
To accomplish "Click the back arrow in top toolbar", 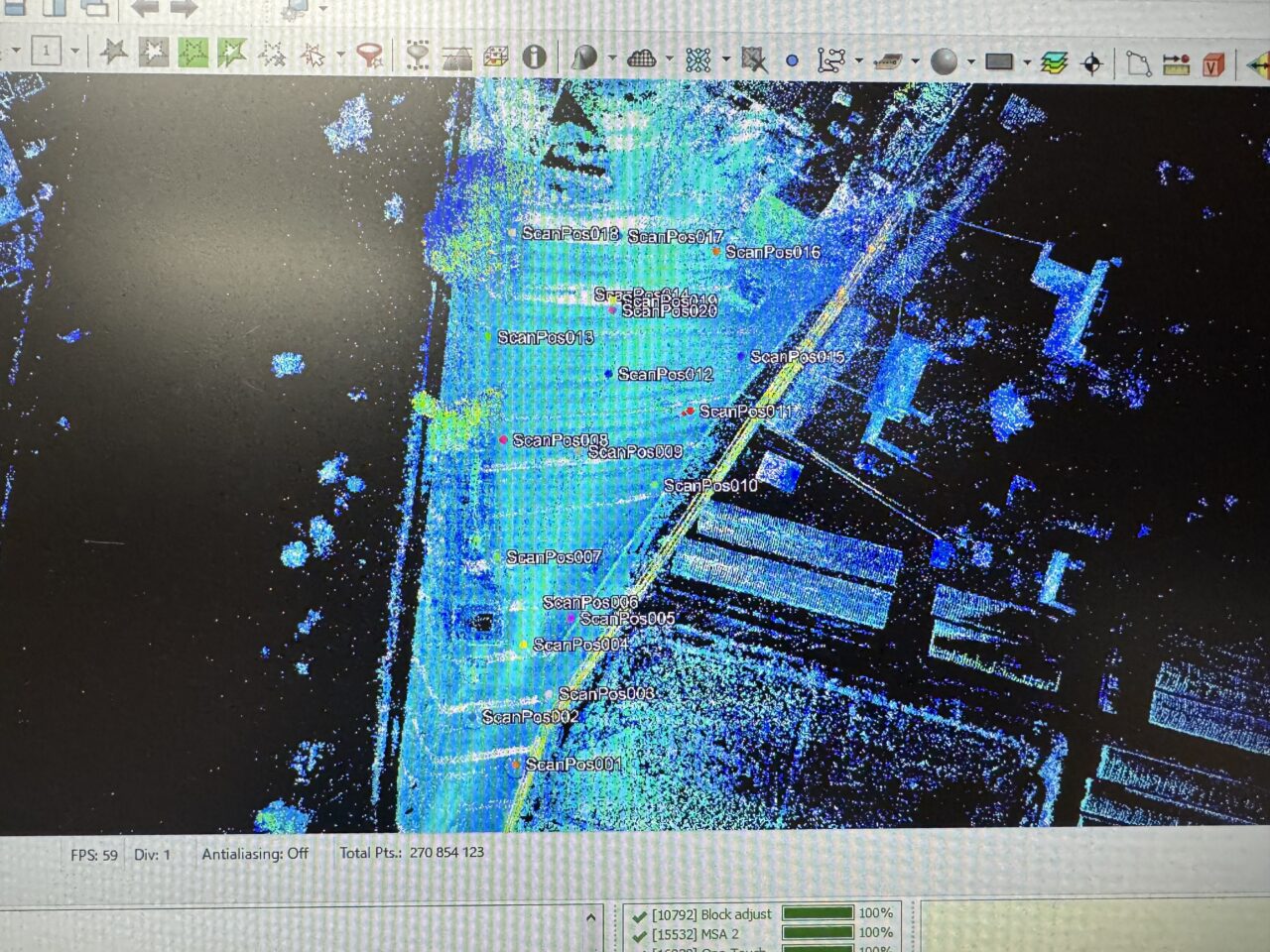I will (x=145, y=8).
